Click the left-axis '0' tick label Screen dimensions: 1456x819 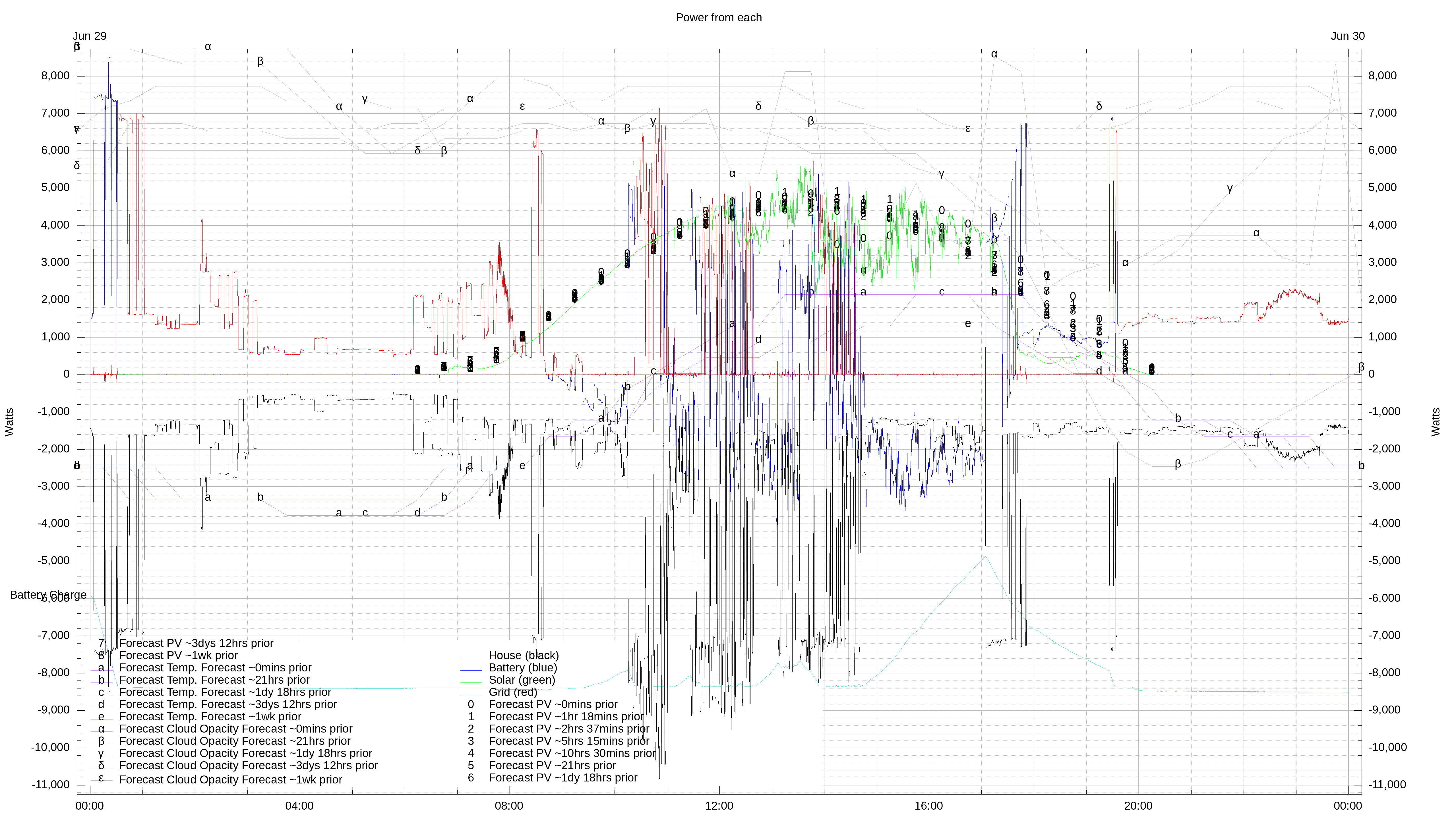click(x=66, y=374)
